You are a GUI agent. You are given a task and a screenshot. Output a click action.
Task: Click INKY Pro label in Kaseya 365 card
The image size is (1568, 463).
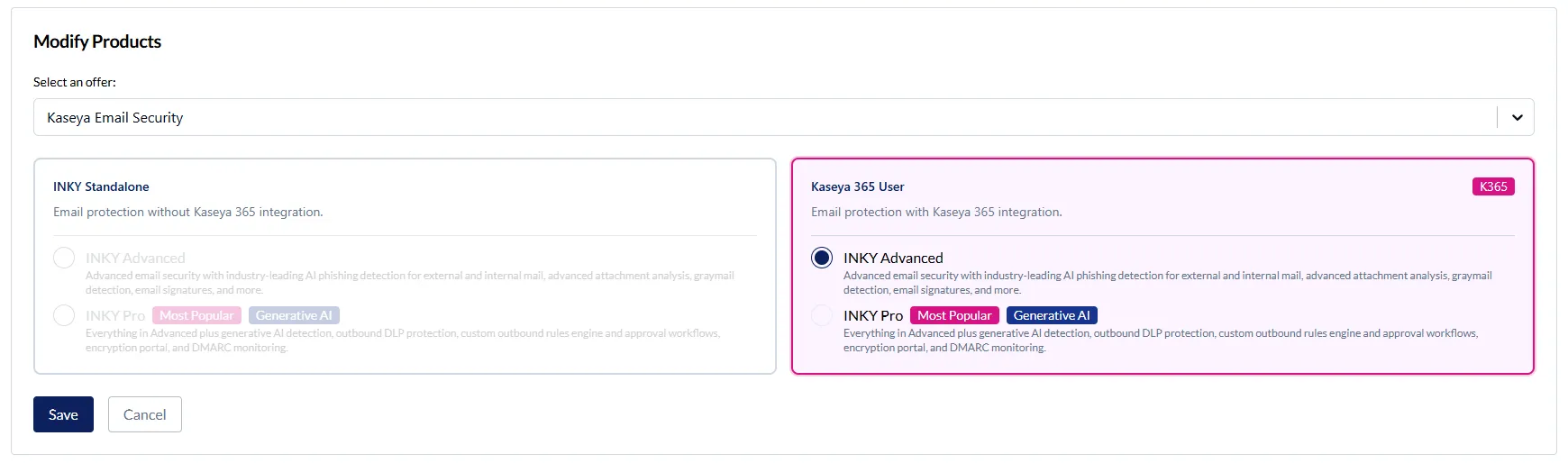872,315
